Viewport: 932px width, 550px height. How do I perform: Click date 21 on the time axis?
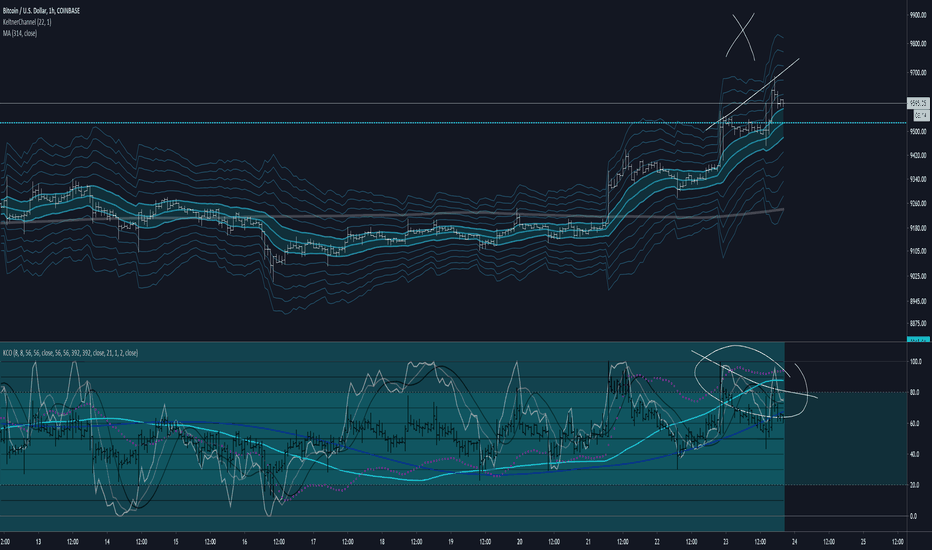tap(588, 542)
